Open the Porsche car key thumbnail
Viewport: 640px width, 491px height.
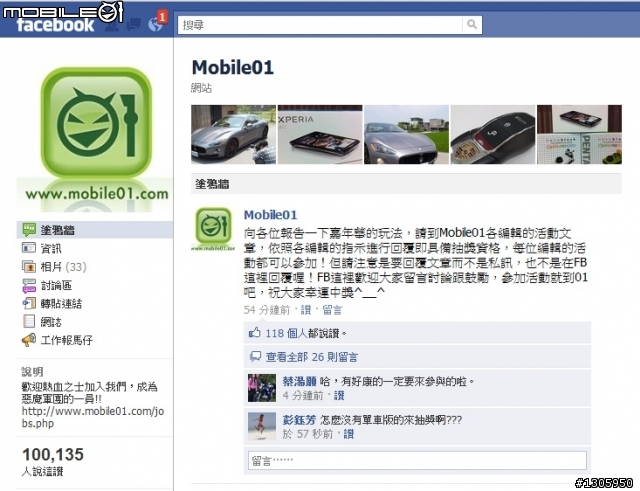(493, 134)
